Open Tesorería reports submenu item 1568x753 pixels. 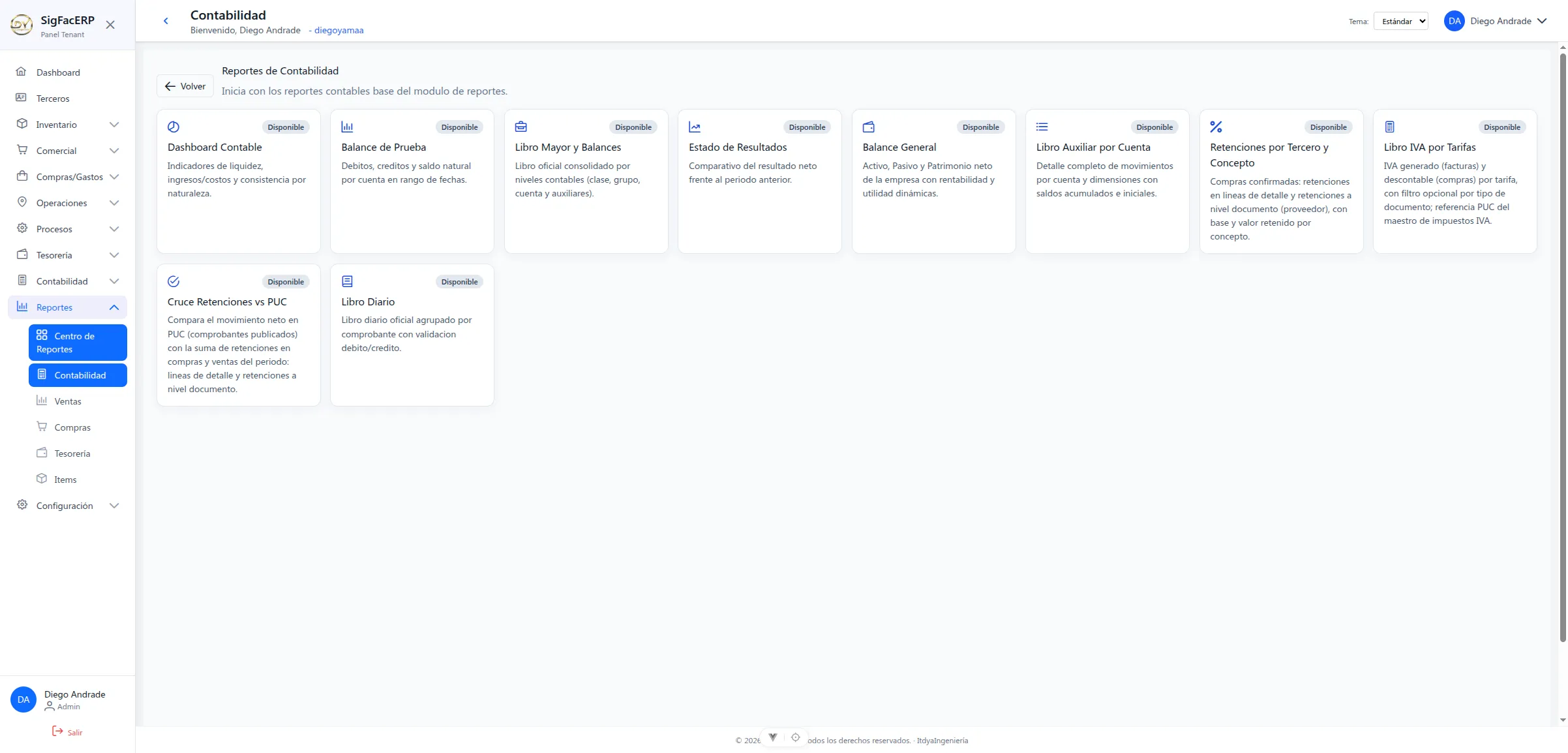point(78,453)
